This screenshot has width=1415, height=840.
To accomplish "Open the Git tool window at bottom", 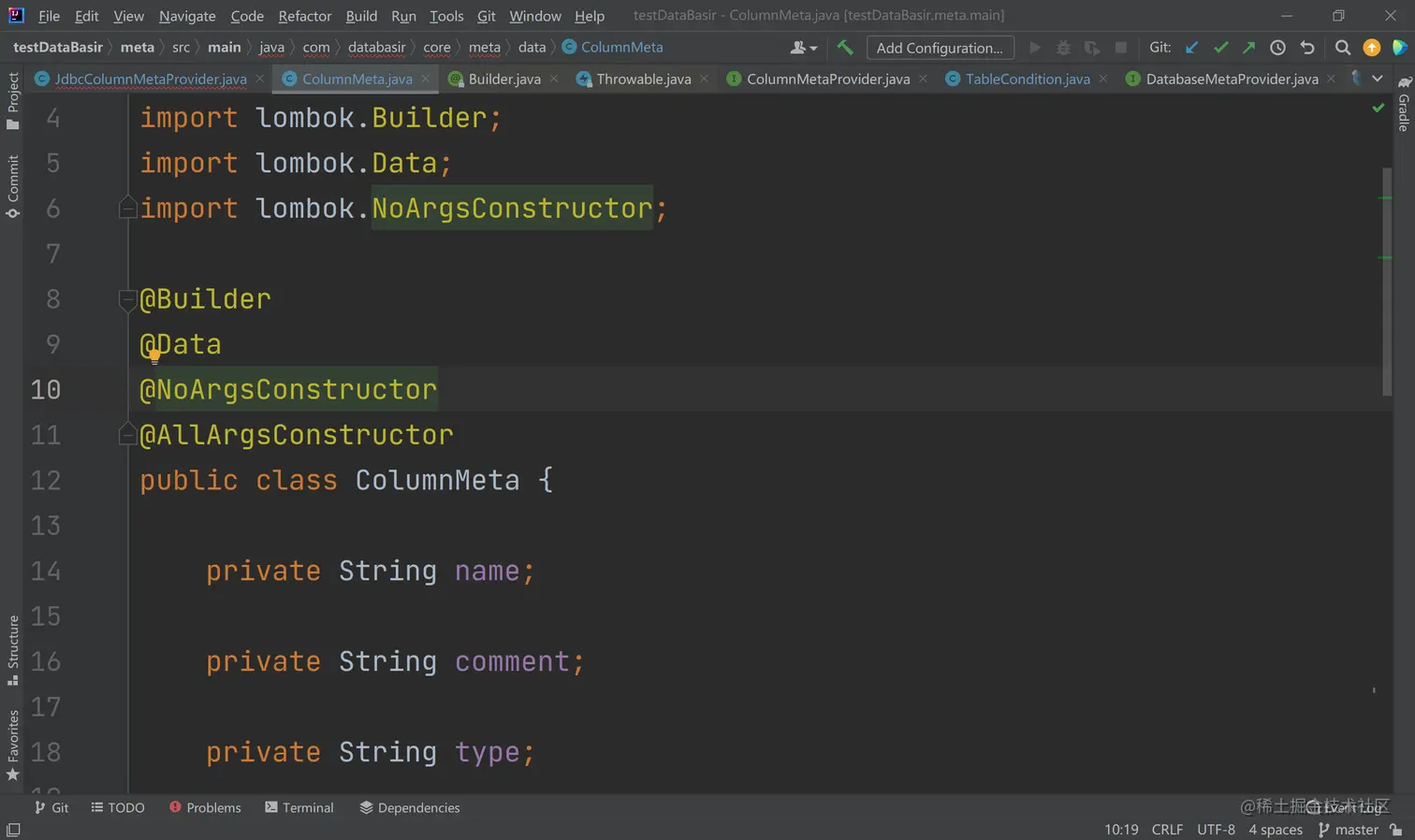I will tap(51, 807).
